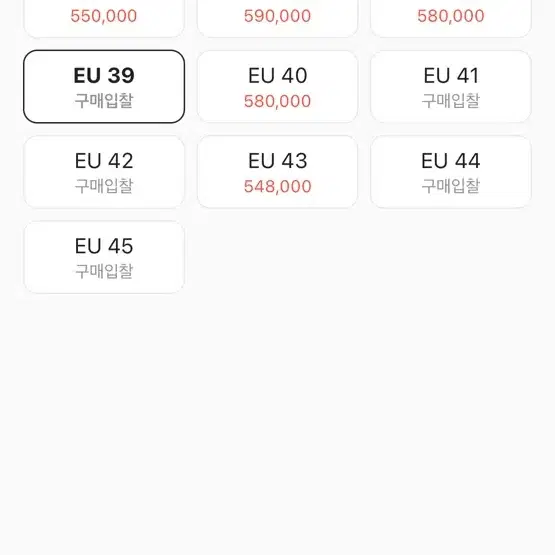Click the 580,000 price under EU 40
This screenshot has width=555, height=555.
[x=278, y=101]
